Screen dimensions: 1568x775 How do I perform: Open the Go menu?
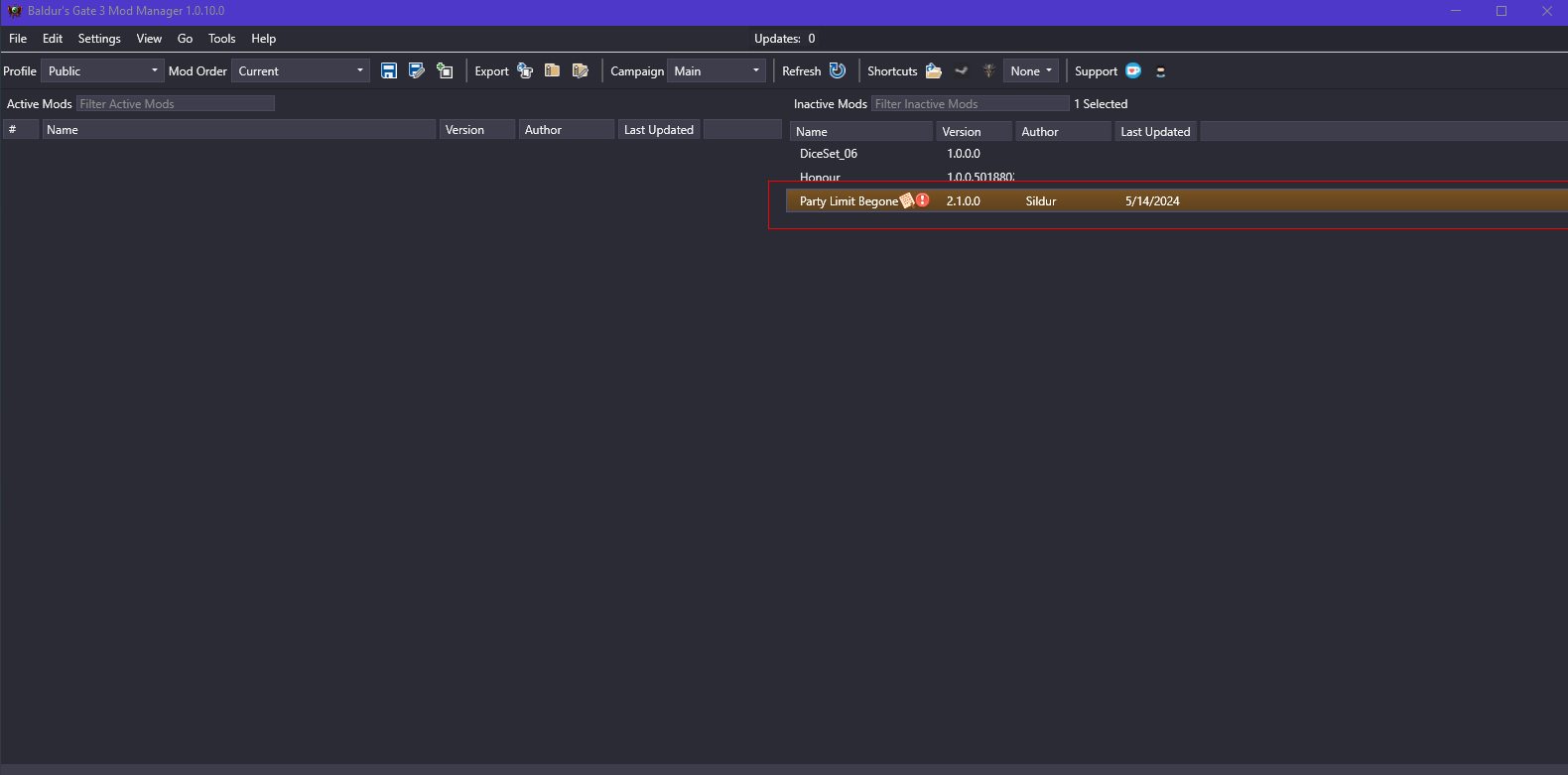[x=185, y=39]
